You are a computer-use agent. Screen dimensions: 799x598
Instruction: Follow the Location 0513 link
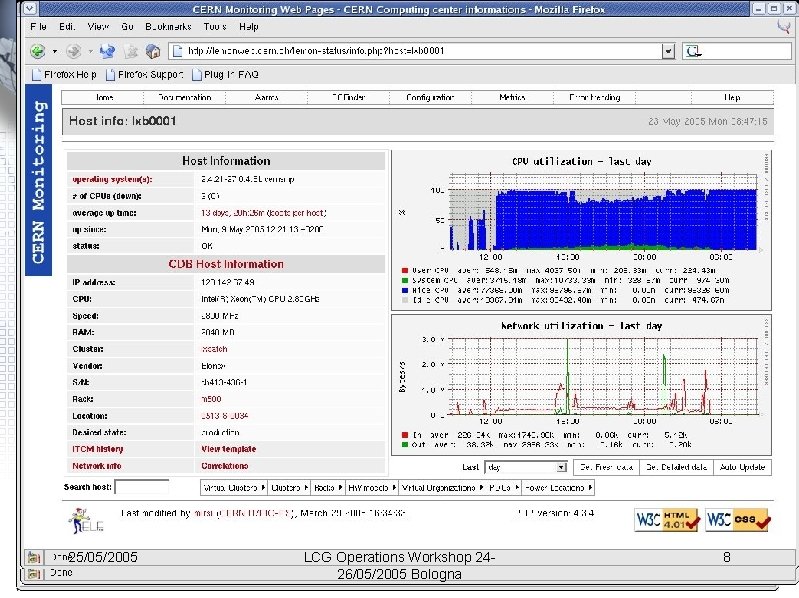[x=225, y=416]
